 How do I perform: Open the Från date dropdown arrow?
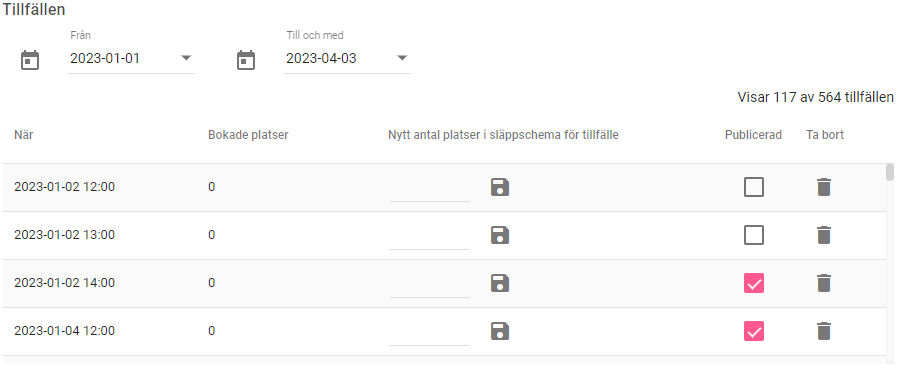[x=186, y=58]
